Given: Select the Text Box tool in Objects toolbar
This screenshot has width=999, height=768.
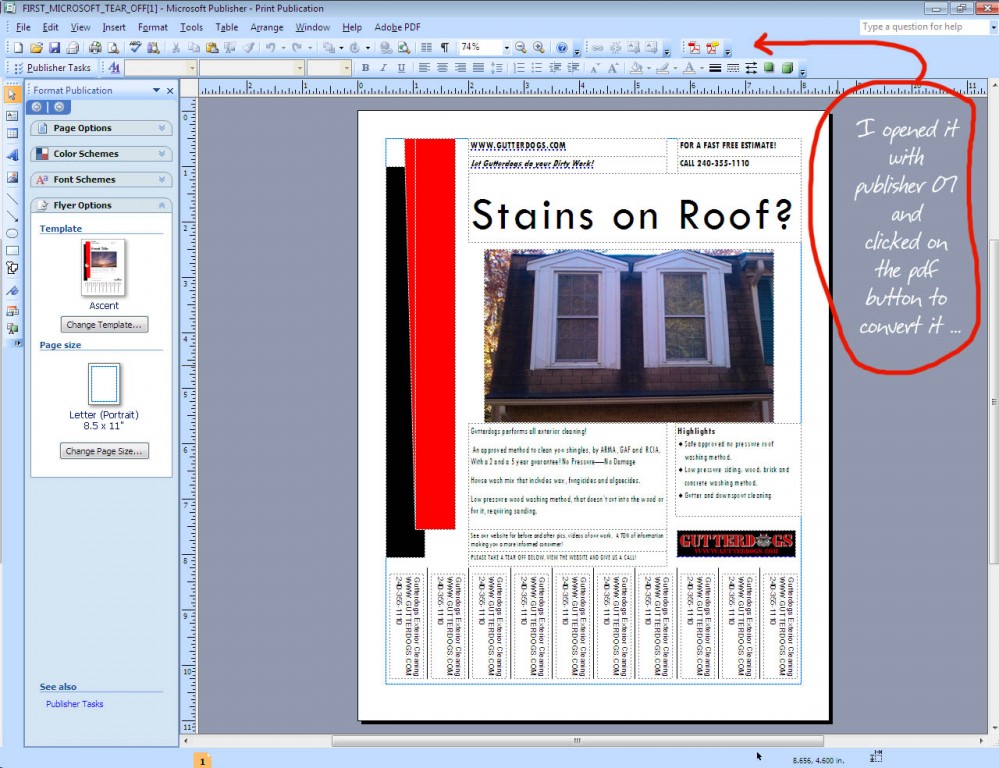Looking at the screenshot, I should click(12, 115).
